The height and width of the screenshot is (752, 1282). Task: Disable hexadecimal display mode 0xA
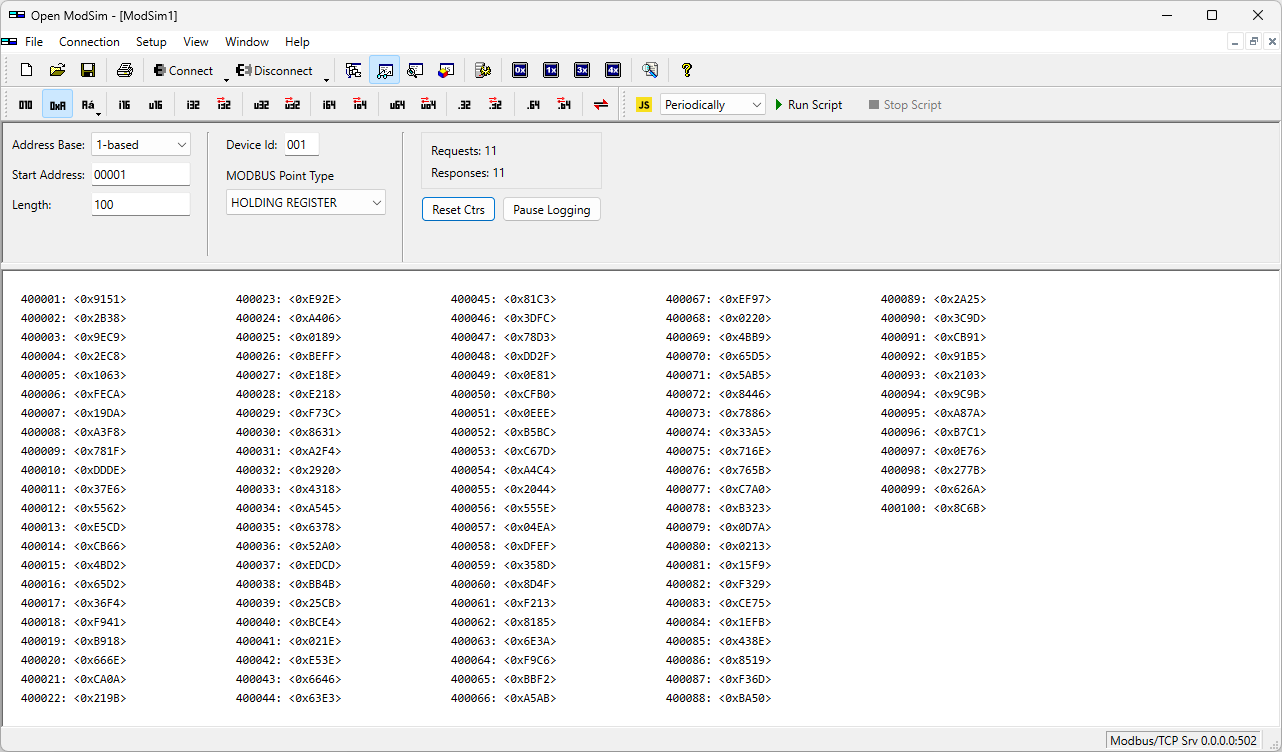click(x=57, y=104)
